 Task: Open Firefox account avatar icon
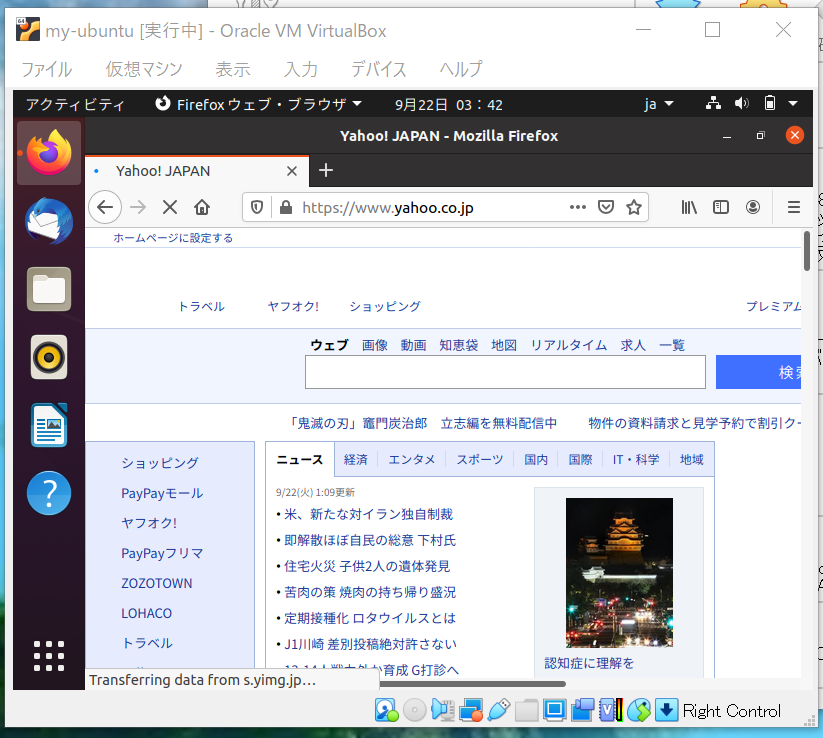click(753, 207)
